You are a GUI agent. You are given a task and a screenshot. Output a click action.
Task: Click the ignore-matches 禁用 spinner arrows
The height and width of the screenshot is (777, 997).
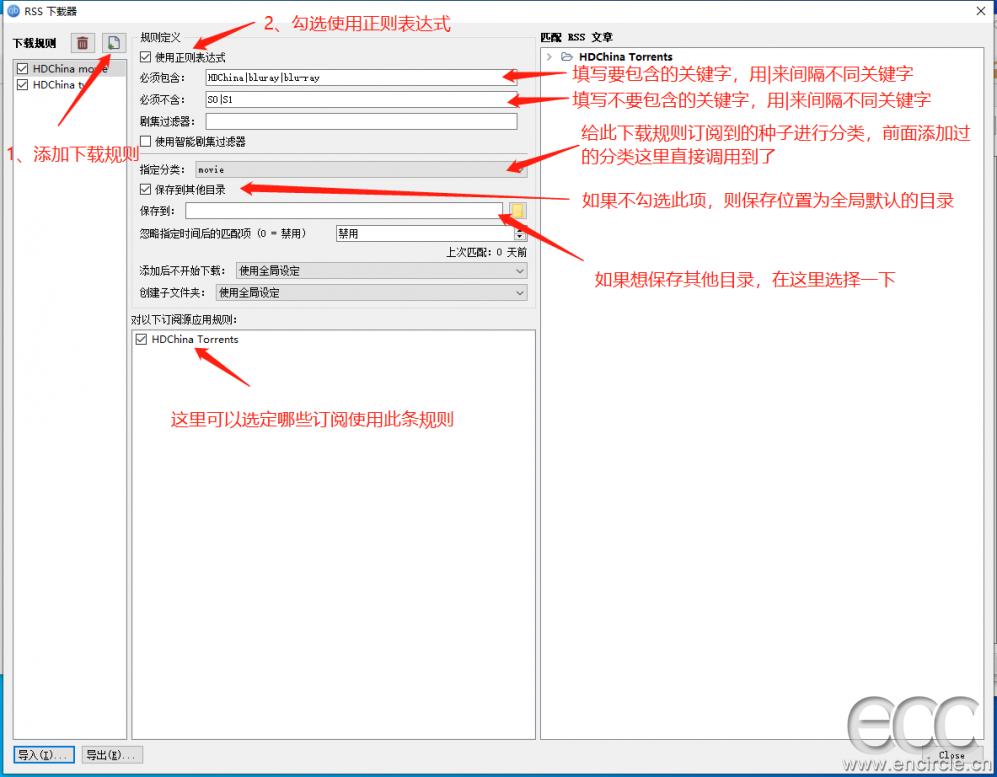point(520,233)
